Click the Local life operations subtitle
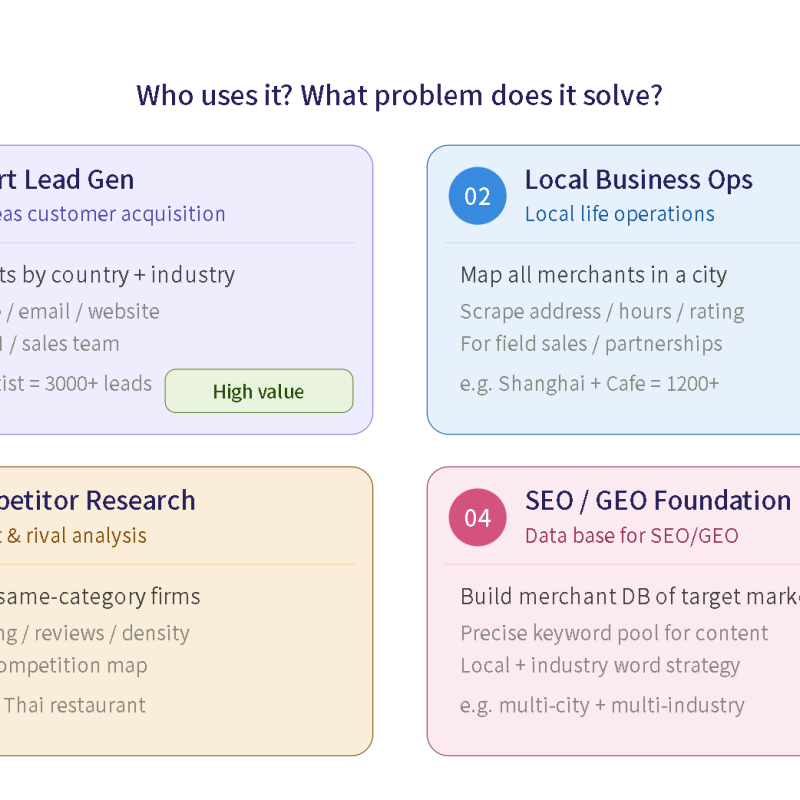Viewport: 800px width, 800px height. (x=620, y=214)
